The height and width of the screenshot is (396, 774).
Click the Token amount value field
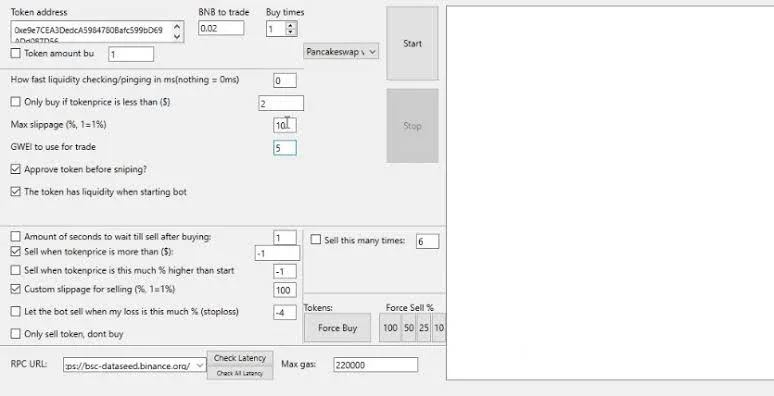tap(131, 54)
